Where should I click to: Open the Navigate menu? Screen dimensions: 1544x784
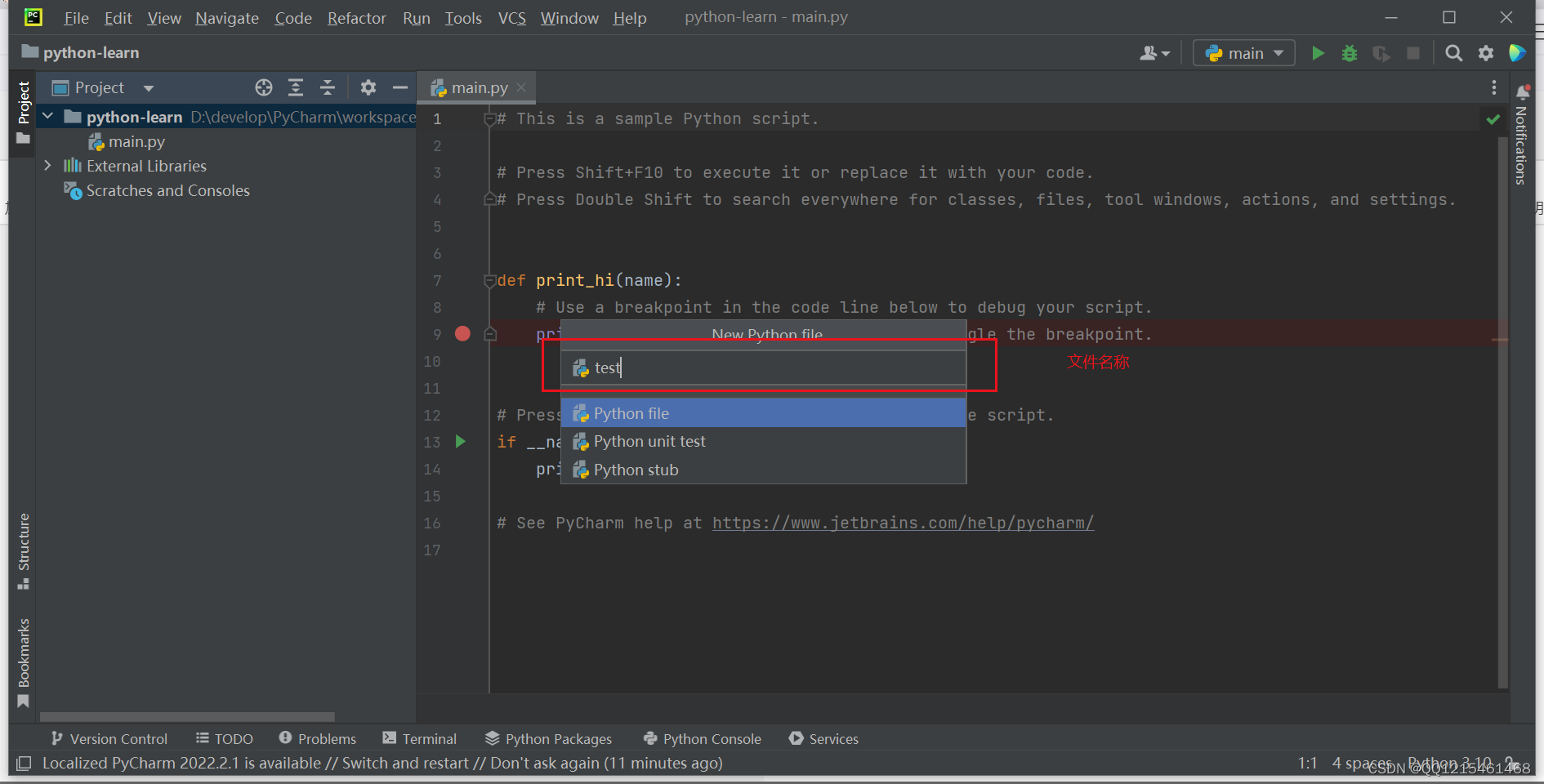pyautogui.click(x=227, y=18)
